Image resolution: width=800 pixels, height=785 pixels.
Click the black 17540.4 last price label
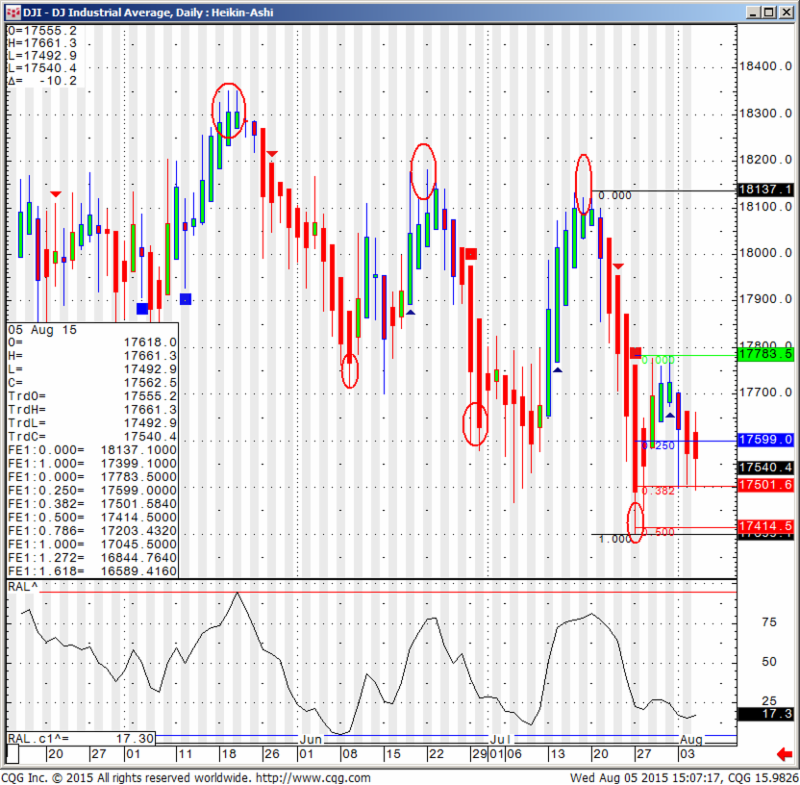(x=765, y=467)
